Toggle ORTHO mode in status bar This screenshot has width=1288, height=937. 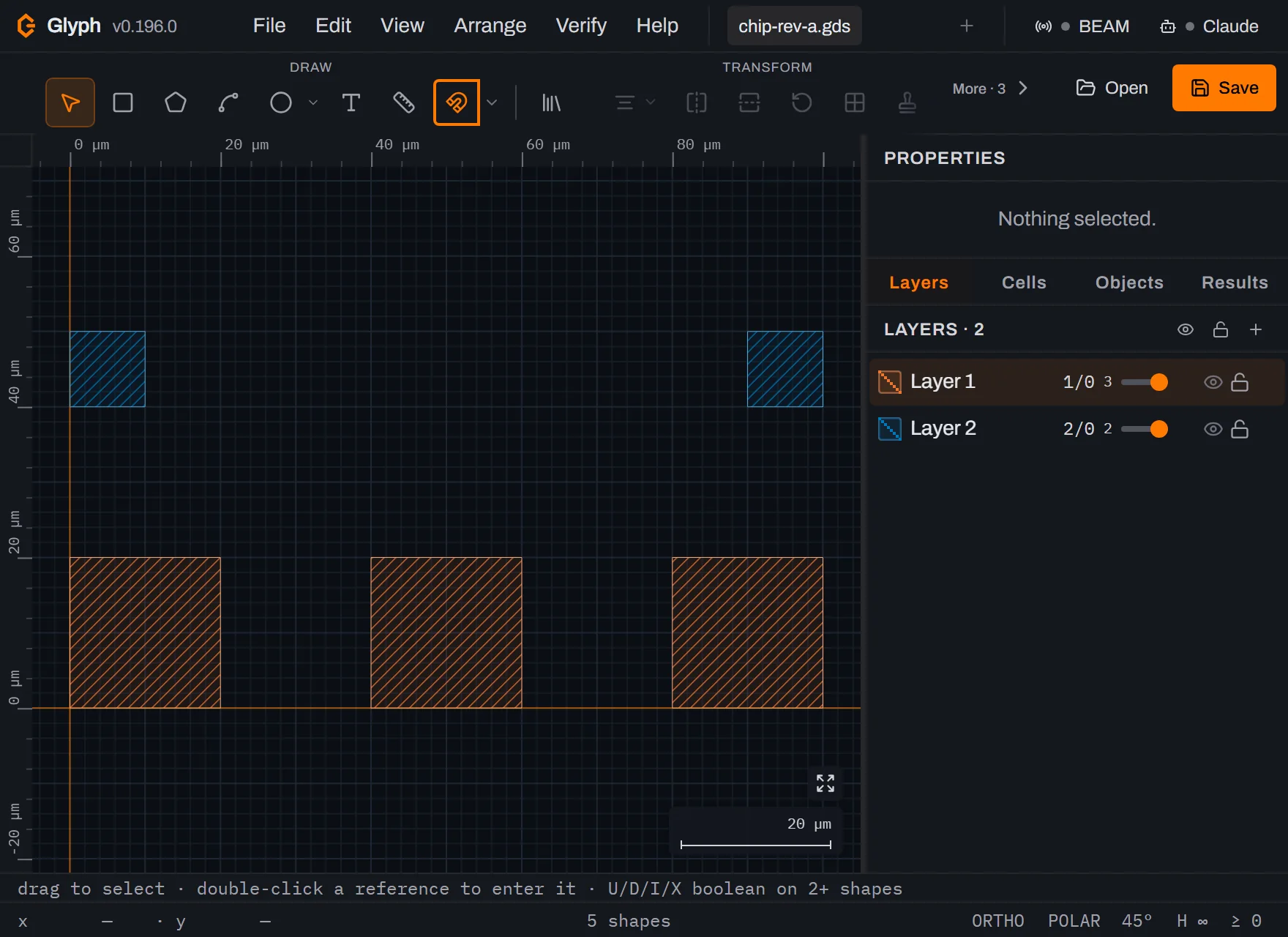998,921
